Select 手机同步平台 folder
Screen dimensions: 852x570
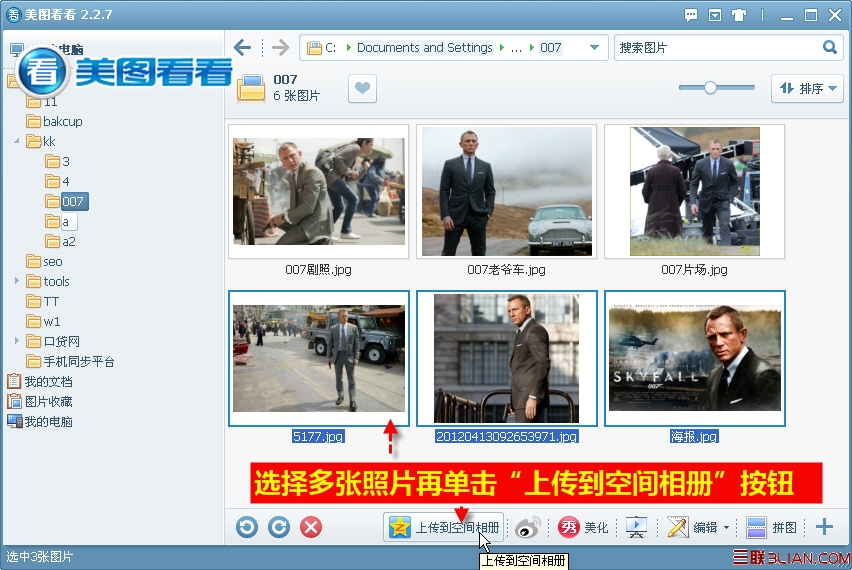(70, 361)
